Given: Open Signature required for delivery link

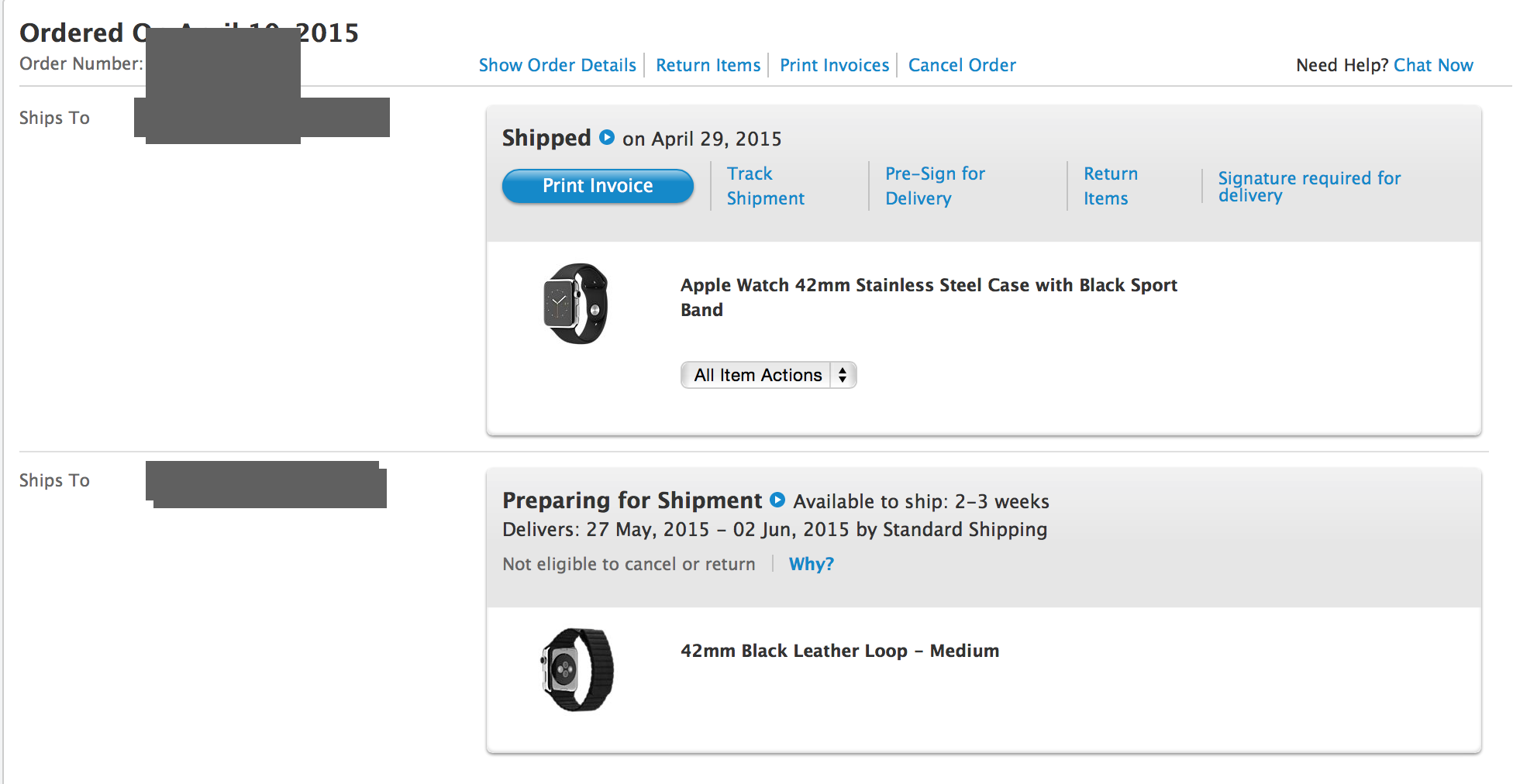Looking at the screenshot, I should (1309, 187).
